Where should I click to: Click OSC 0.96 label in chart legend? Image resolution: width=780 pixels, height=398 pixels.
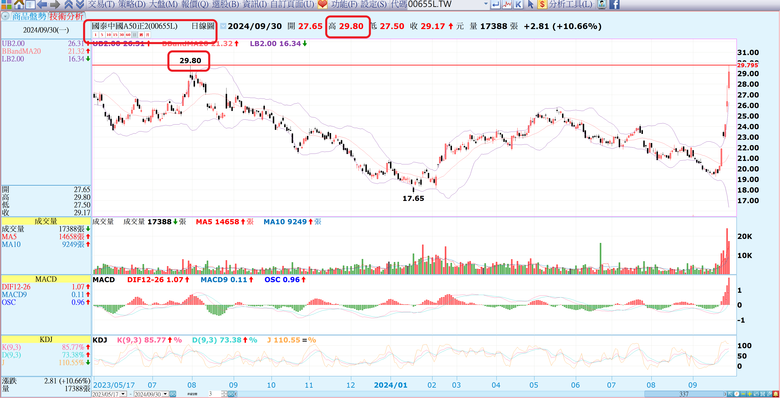(285, 280)
